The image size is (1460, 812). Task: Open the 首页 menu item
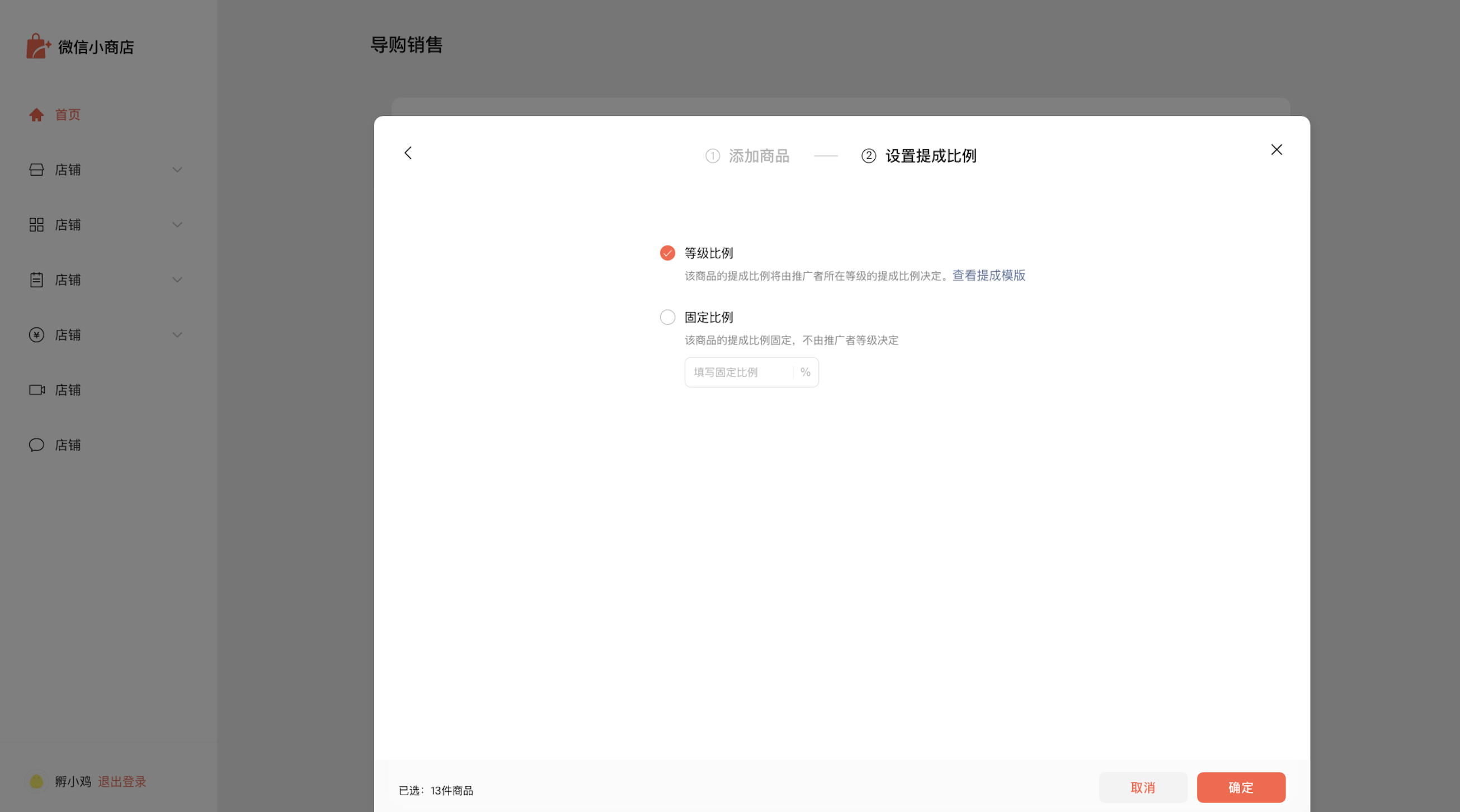(68, 115)
